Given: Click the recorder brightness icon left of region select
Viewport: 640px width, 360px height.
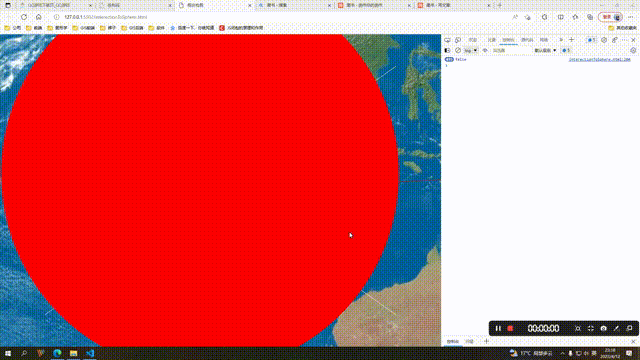Looking at the screenshot, I should (x=578, y=329).
